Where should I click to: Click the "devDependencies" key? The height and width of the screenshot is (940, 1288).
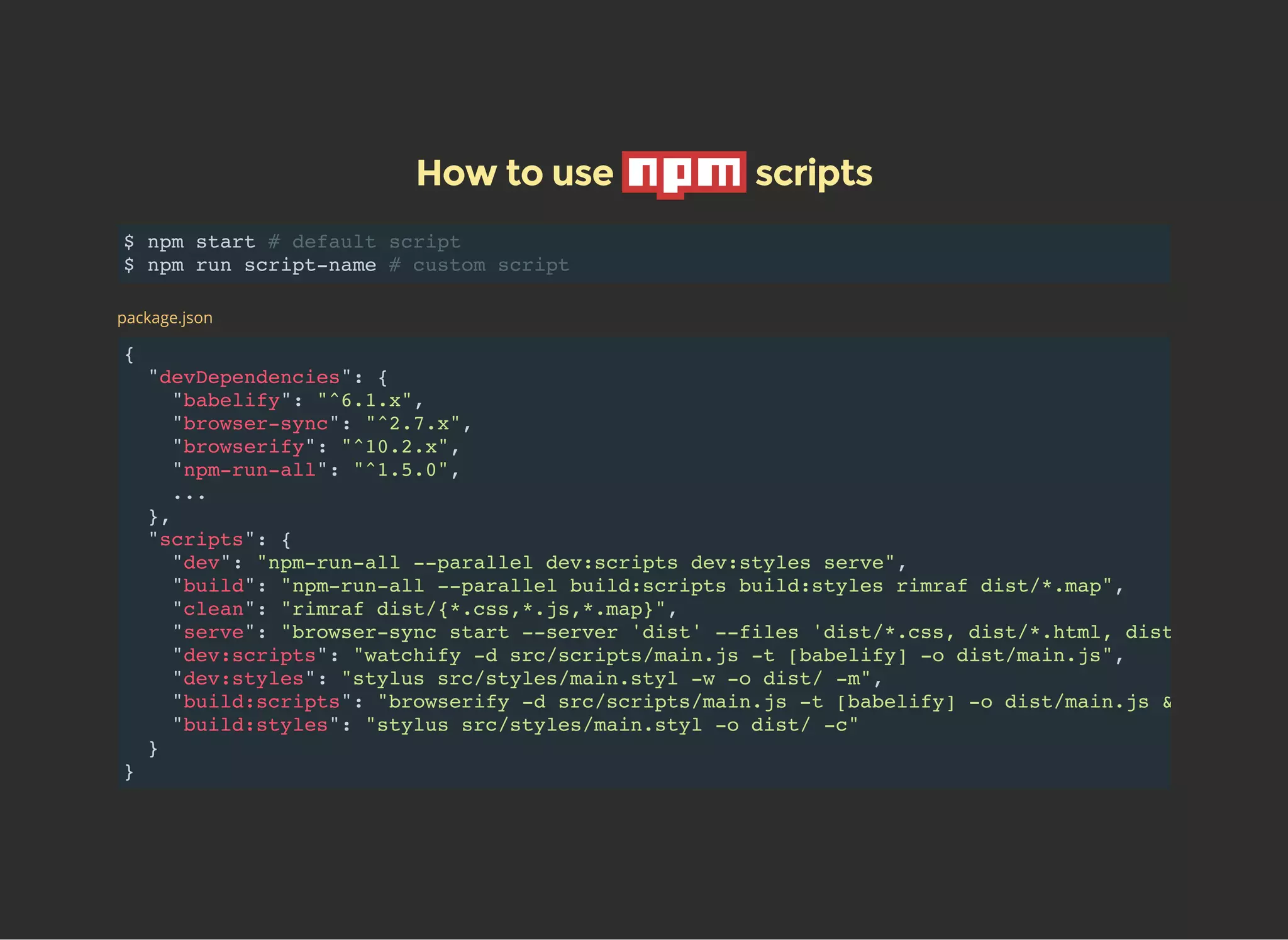tap(250, 377)
